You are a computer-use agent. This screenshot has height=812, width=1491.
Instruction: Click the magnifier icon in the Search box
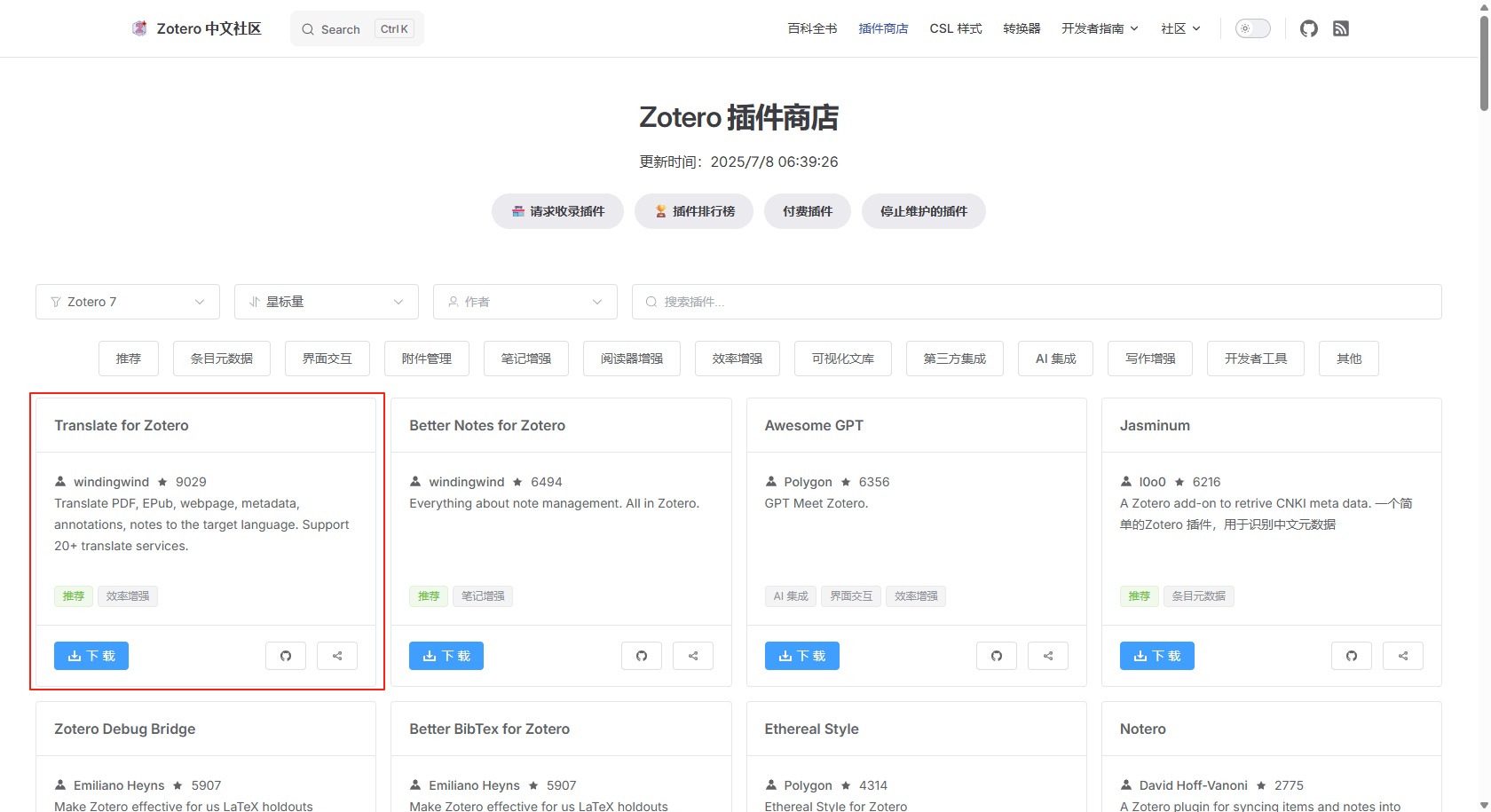click(x=307, y=28)
